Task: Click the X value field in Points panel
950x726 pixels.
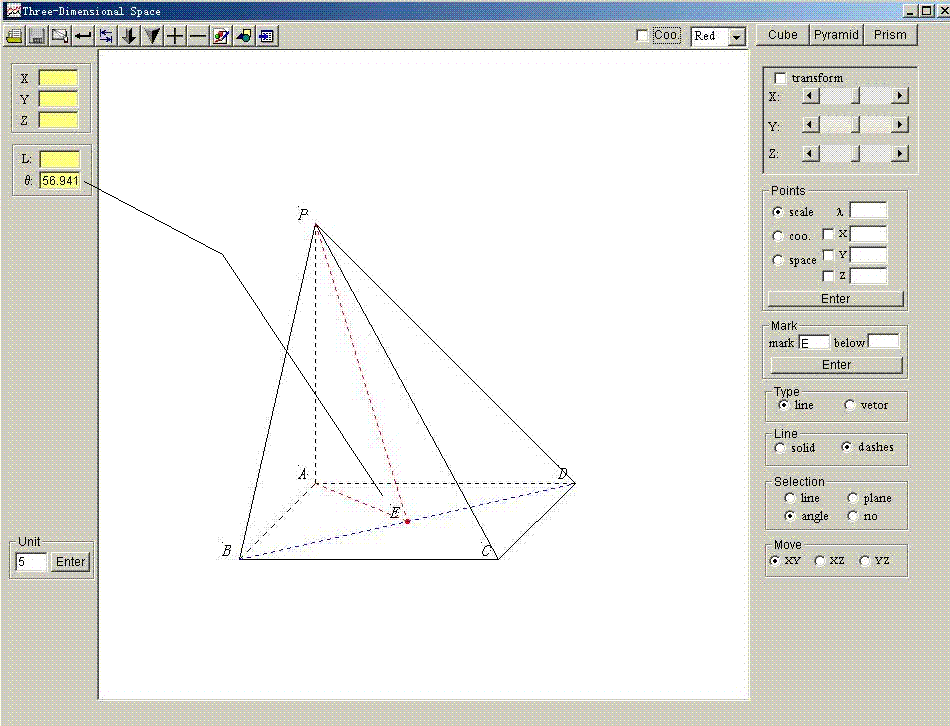Action: 868,234
